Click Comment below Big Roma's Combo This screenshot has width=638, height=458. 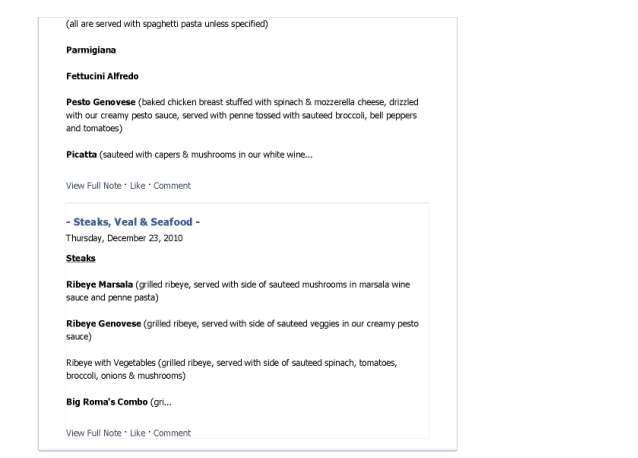[172, 433]
